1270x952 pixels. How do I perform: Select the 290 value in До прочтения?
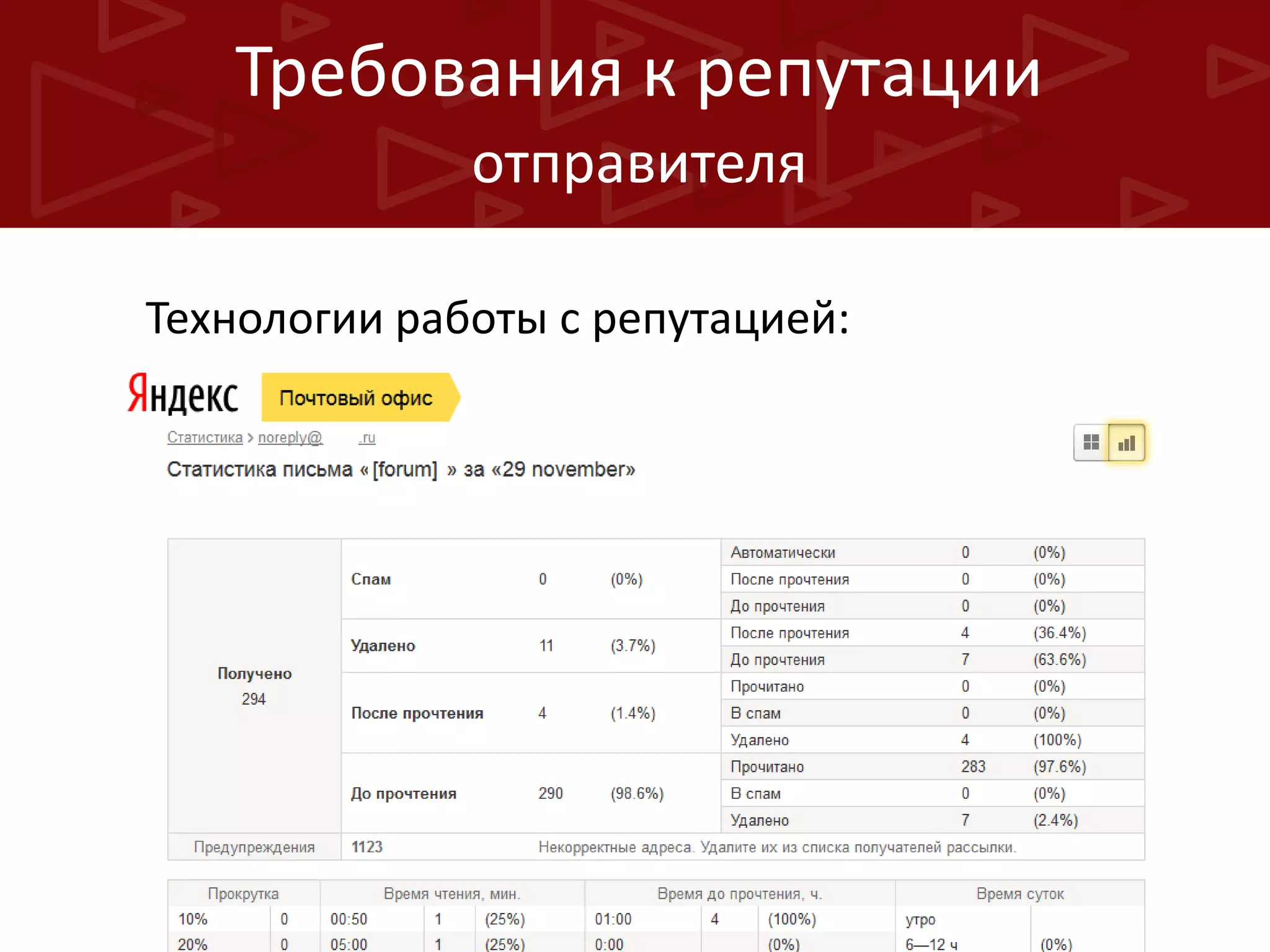click(x=551, y=794)
